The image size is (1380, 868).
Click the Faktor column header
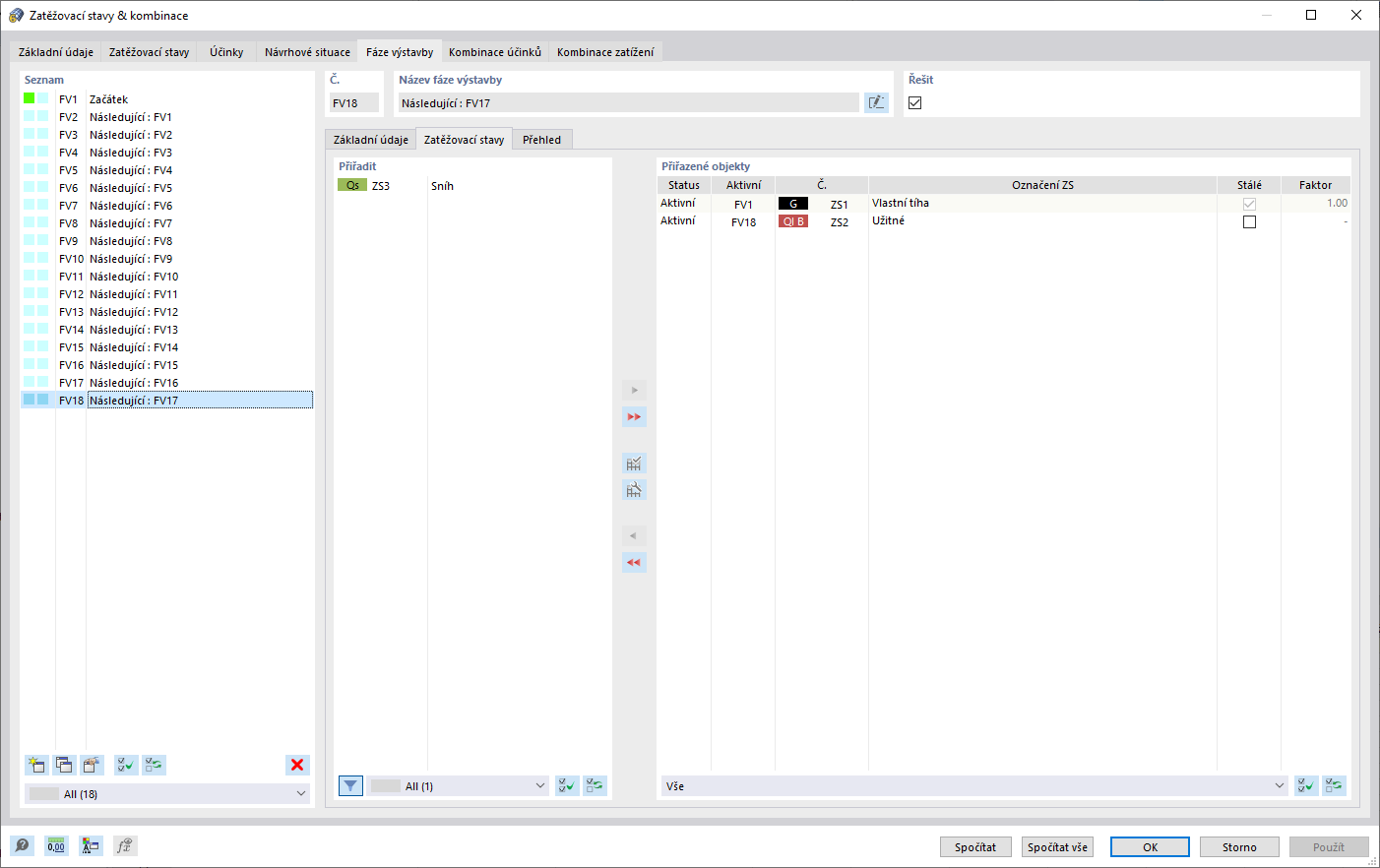pos(1315,185)
